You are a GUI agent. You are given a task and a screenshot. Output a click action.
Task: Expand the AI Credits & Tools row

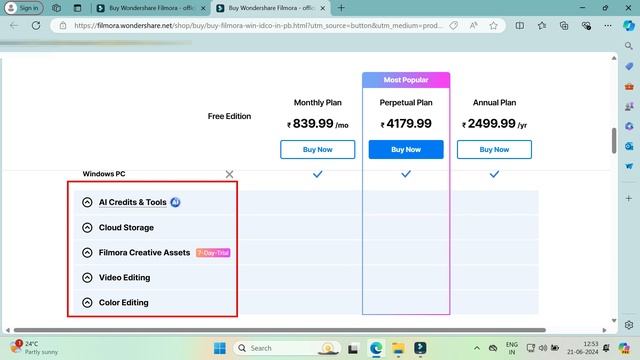point(87,202)
